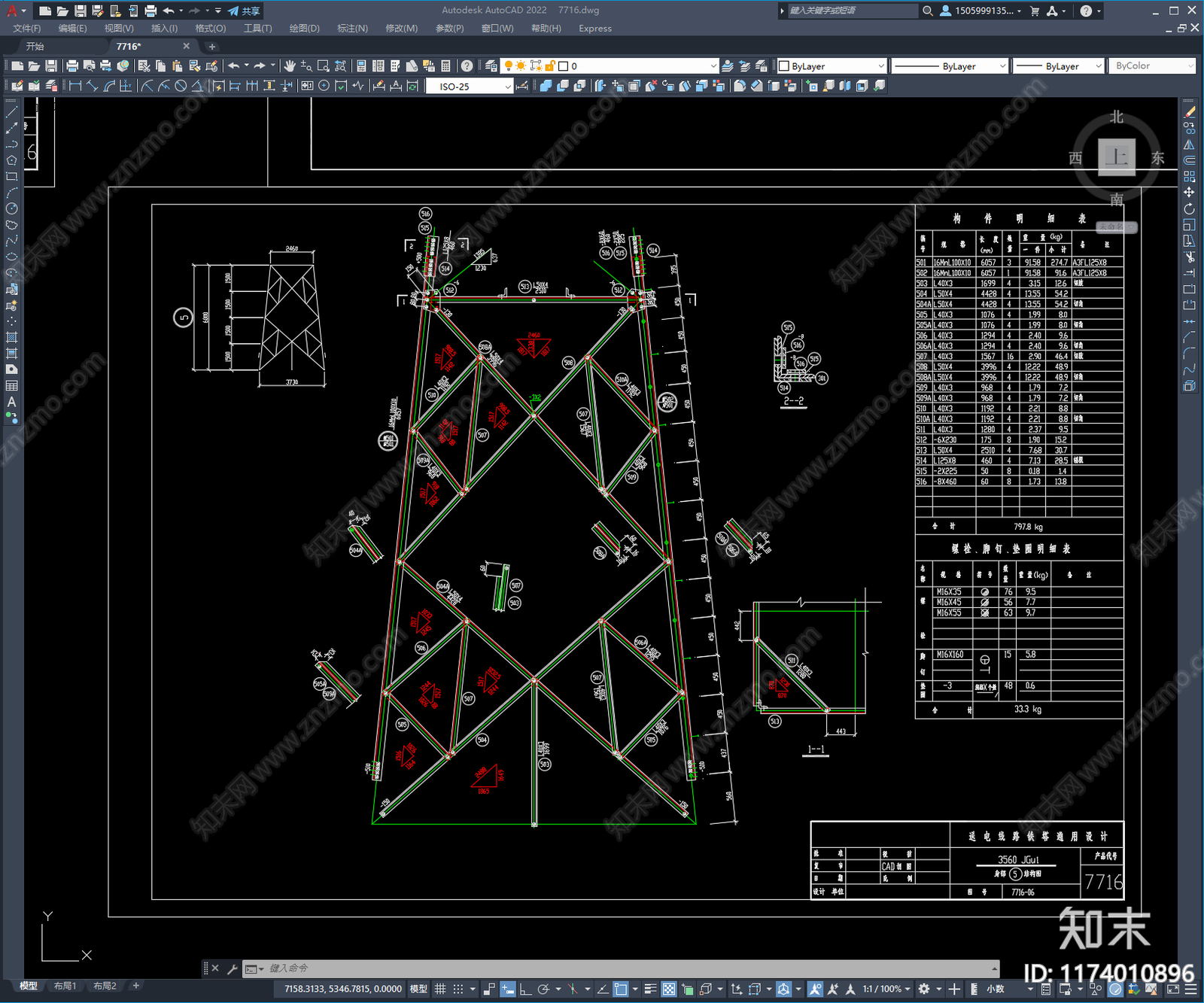Click the customization wrench in command line

(x=232, y=968)
